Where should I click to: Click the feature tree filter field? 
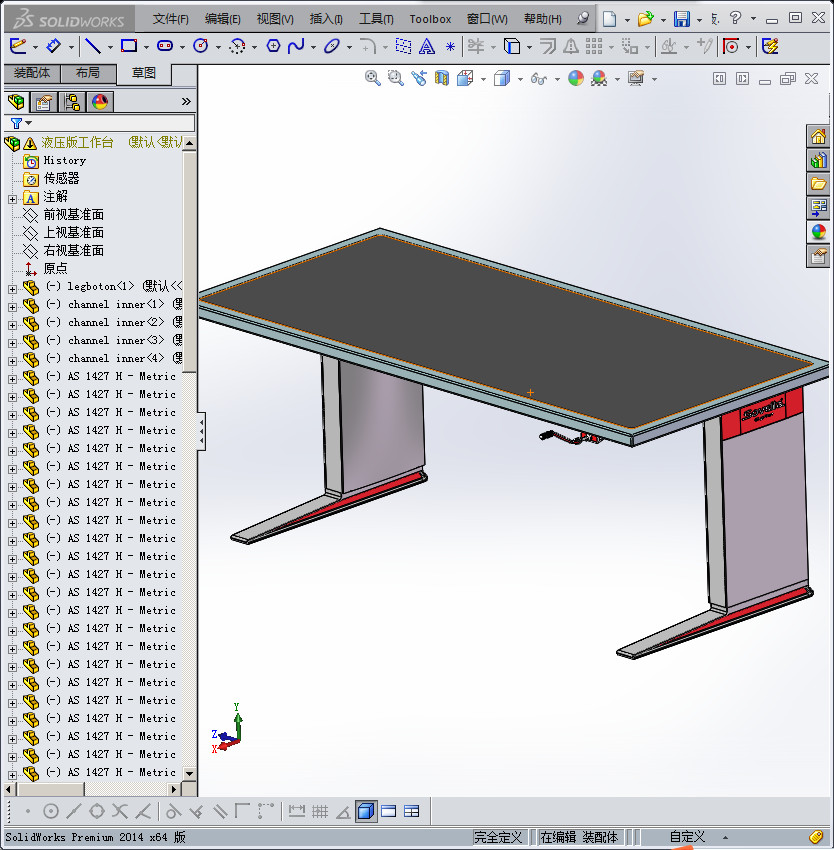coord(100,123)
